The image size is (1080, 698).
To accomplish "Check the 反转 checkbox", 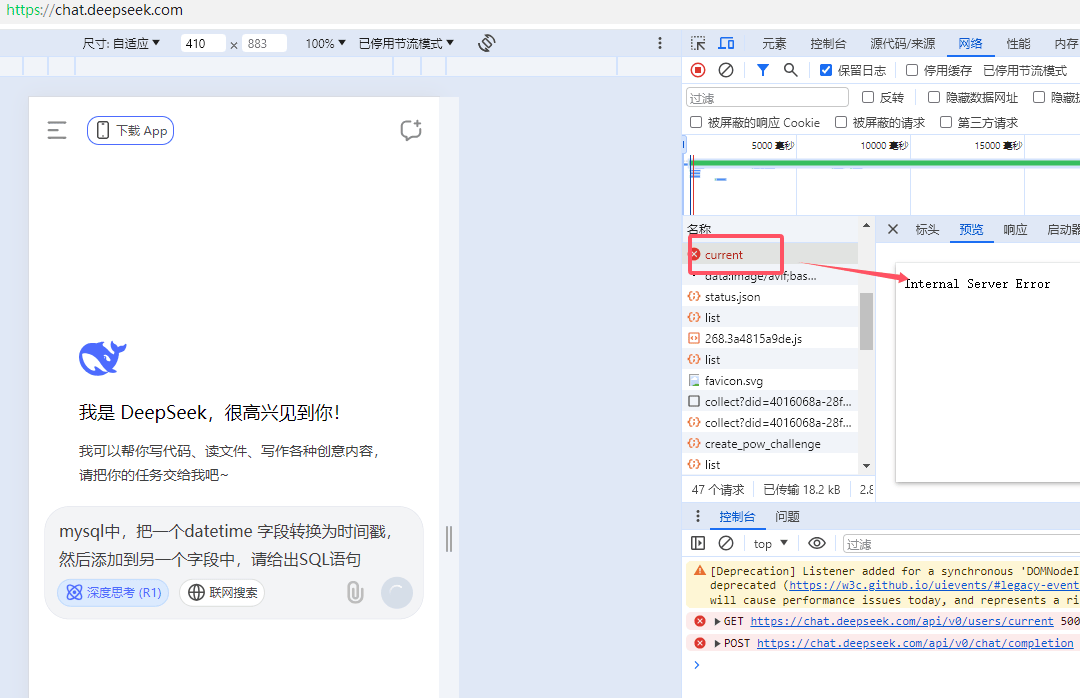I will point(868,97).
